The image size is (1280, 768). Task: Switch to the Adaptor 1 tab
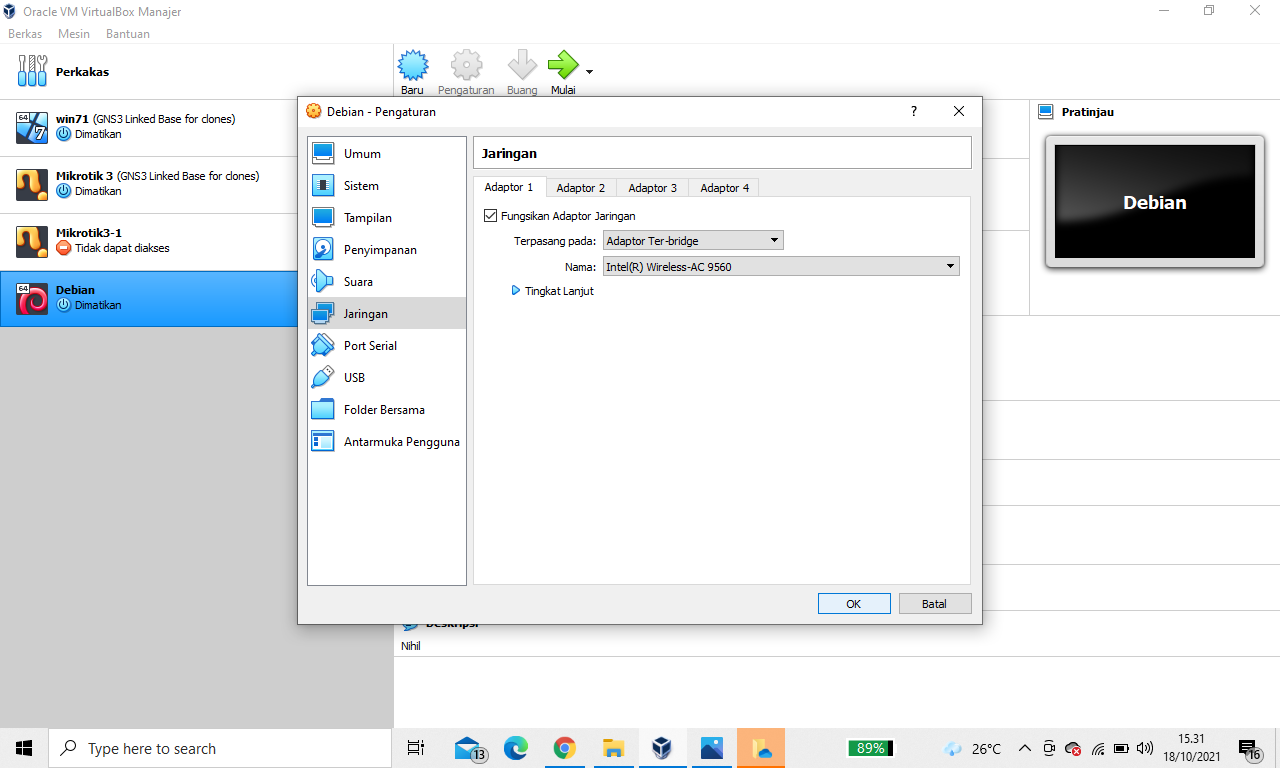[x=509, y=187]
